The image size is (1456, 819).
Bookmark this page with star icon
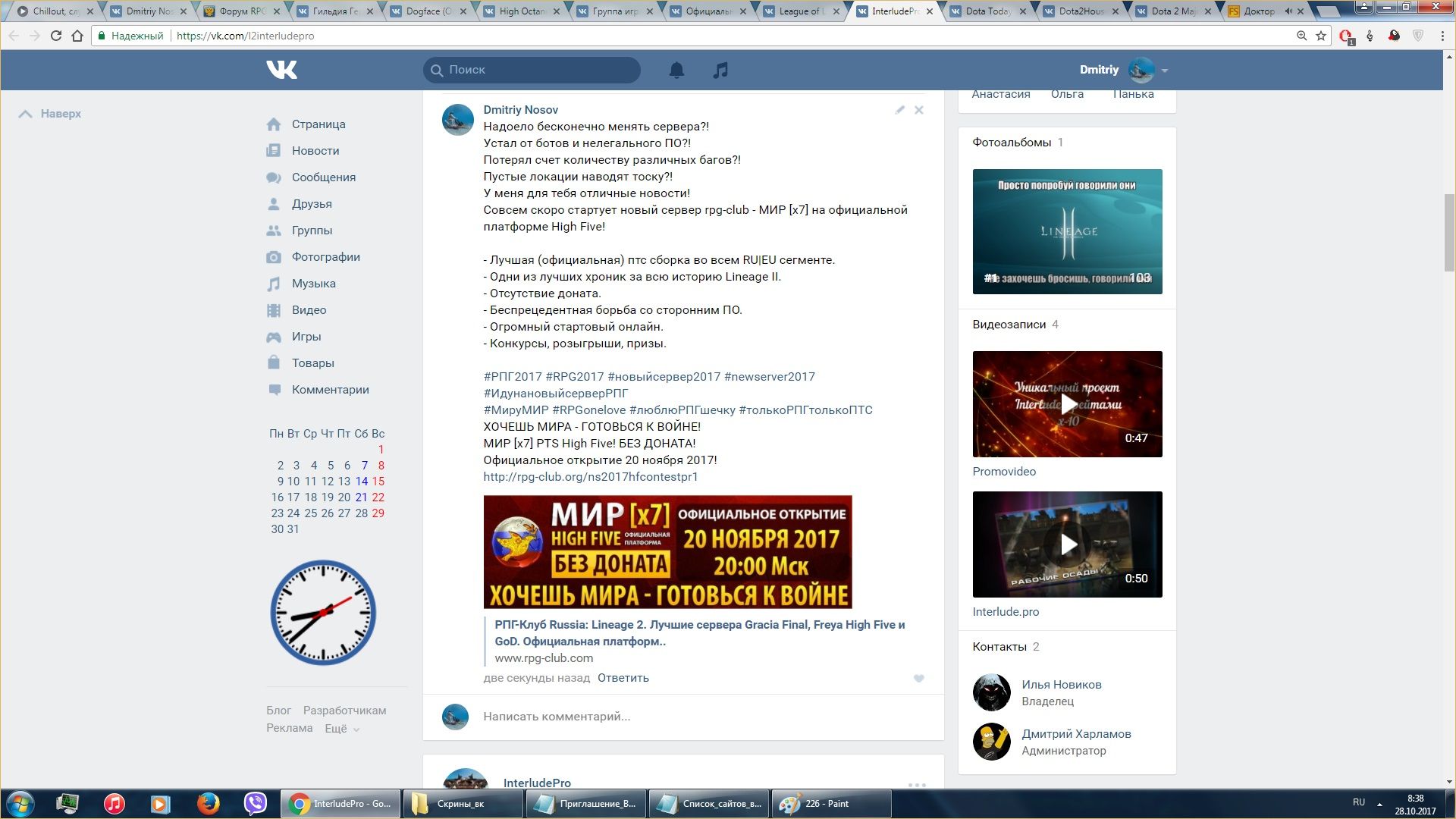coord(1321,36)
